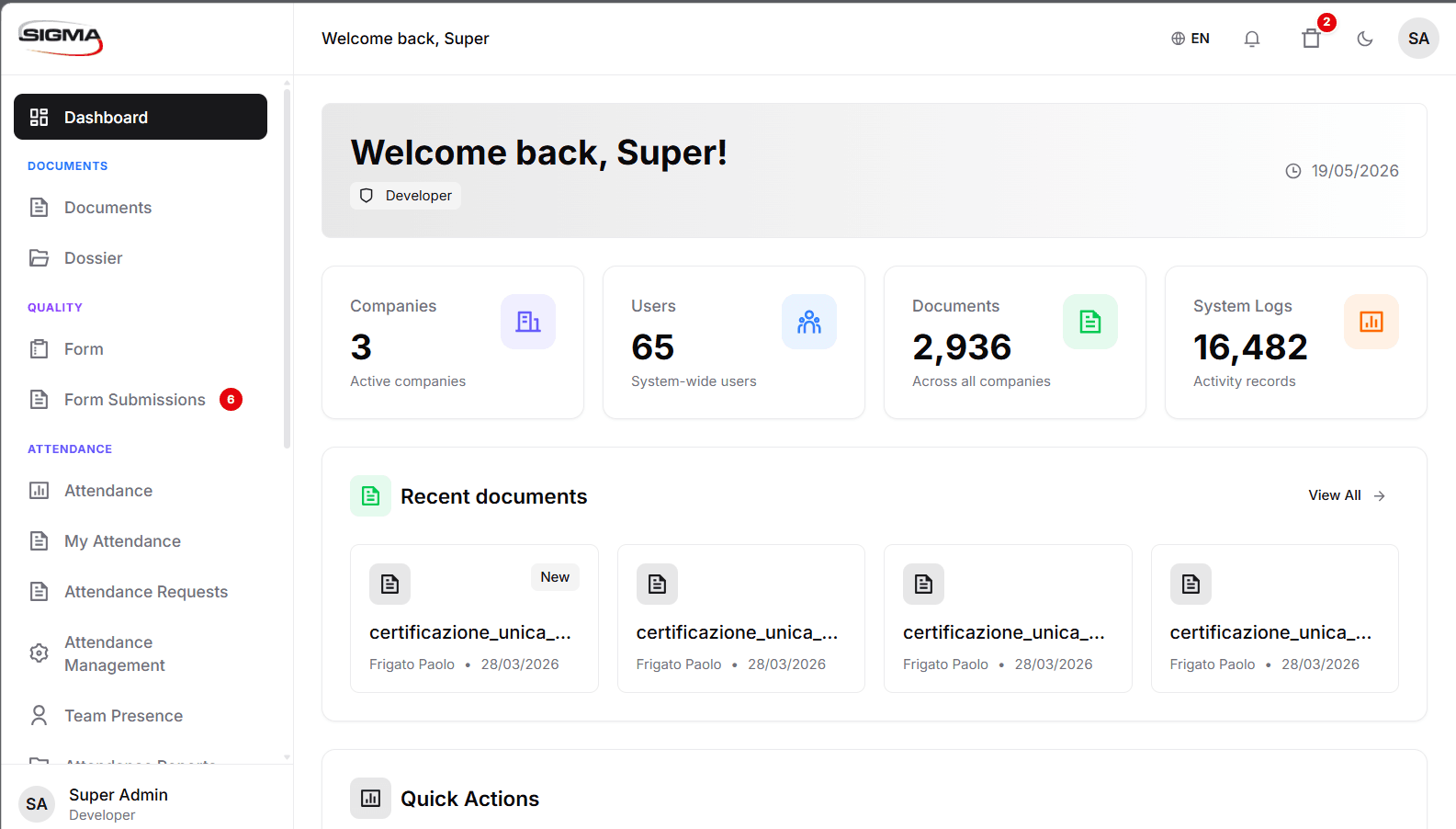1456x829 pixels.
Task: Click the Quick Actions icon
Action: point(370,799)
